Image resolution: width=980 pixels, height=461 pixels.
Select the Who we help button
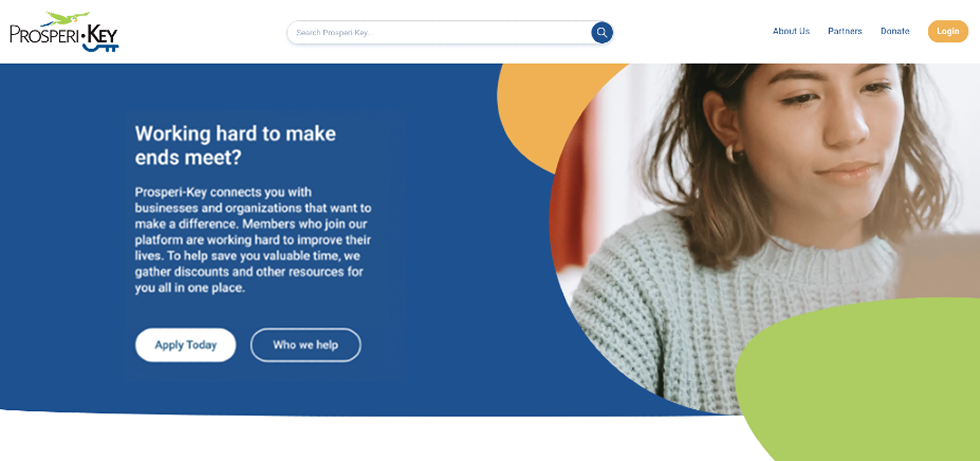(x=306, y=345)
